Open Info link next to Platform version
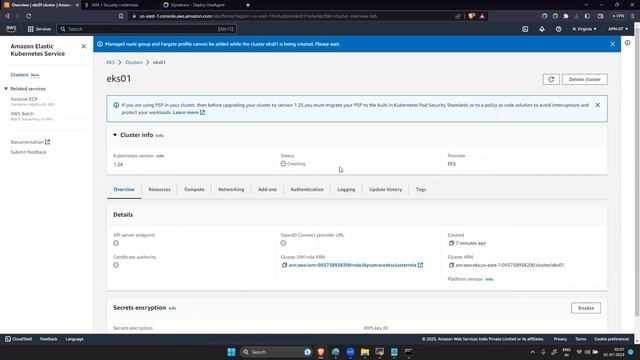Viewport: 640px width, 360px height. [x=489, y=279]
